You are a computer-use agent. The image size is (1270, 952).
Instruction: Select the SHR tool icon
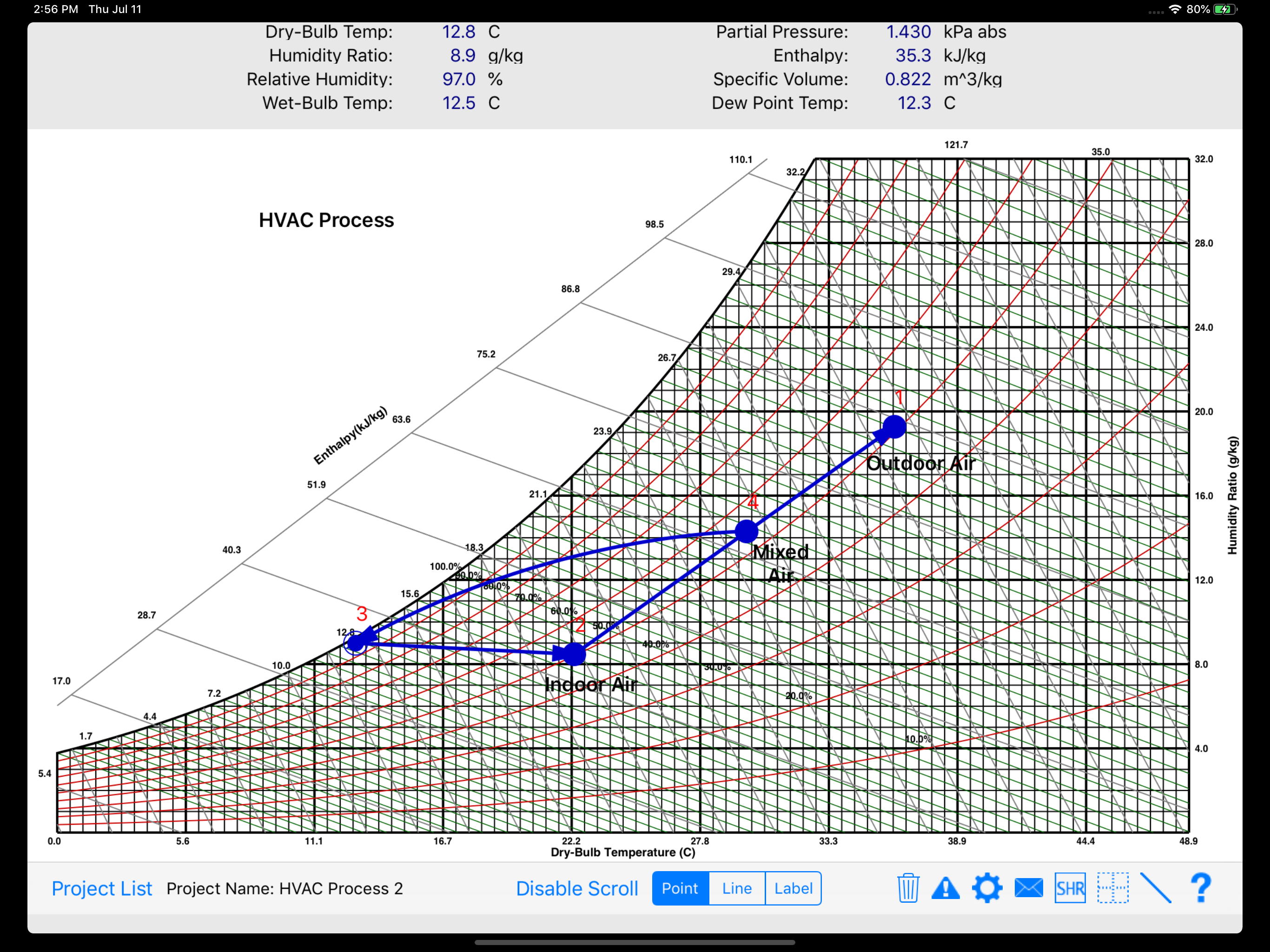click(x=1070, y=888)
